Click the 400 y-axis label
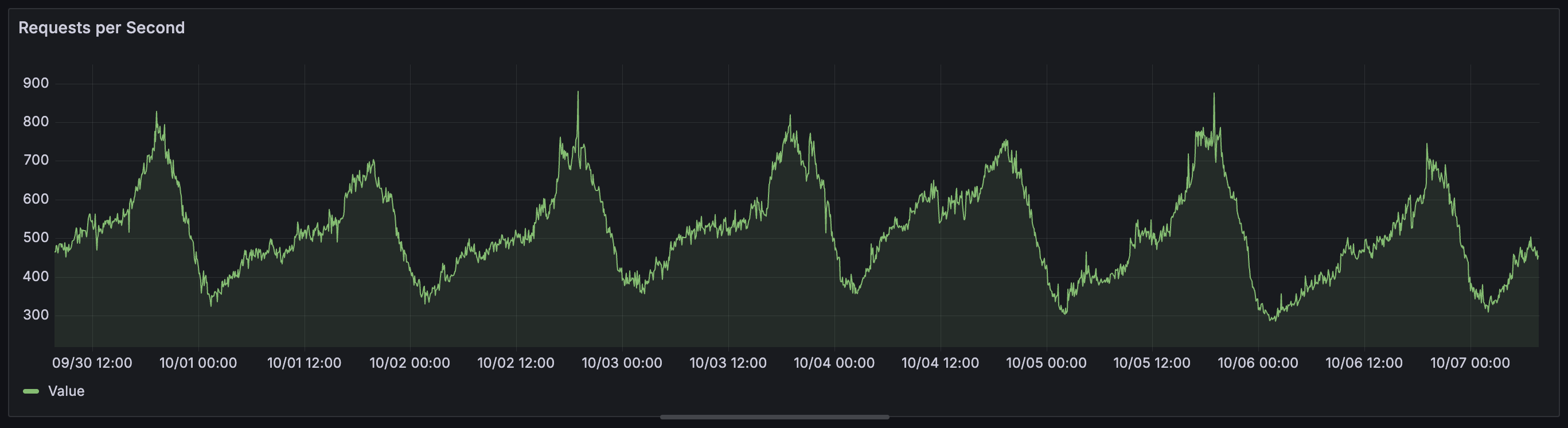The image size is (1568, 428). (36, 277)
